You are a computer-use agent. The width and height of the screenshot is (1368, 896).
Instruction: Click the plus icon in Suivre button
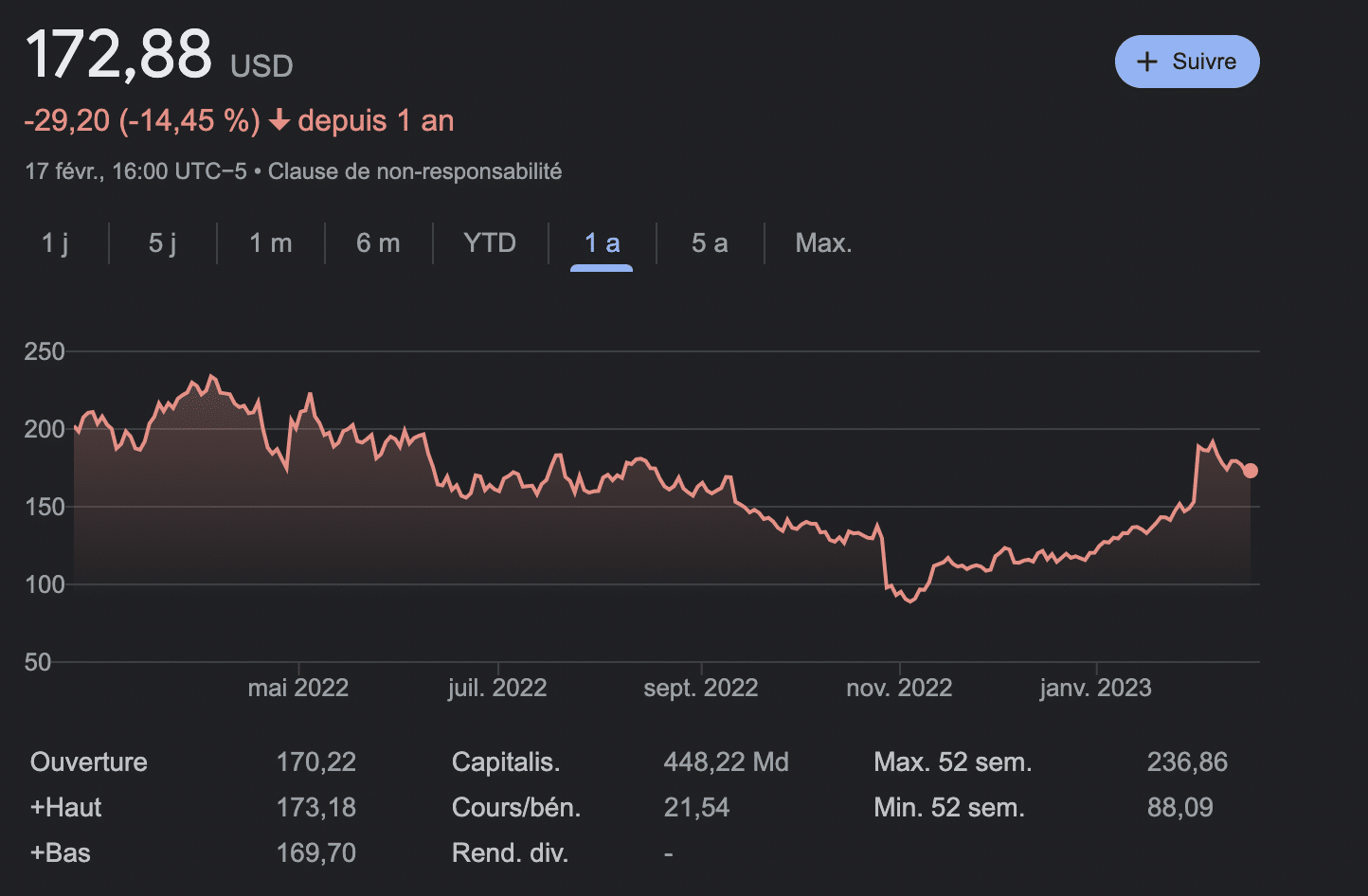(x=1147, y=62)
